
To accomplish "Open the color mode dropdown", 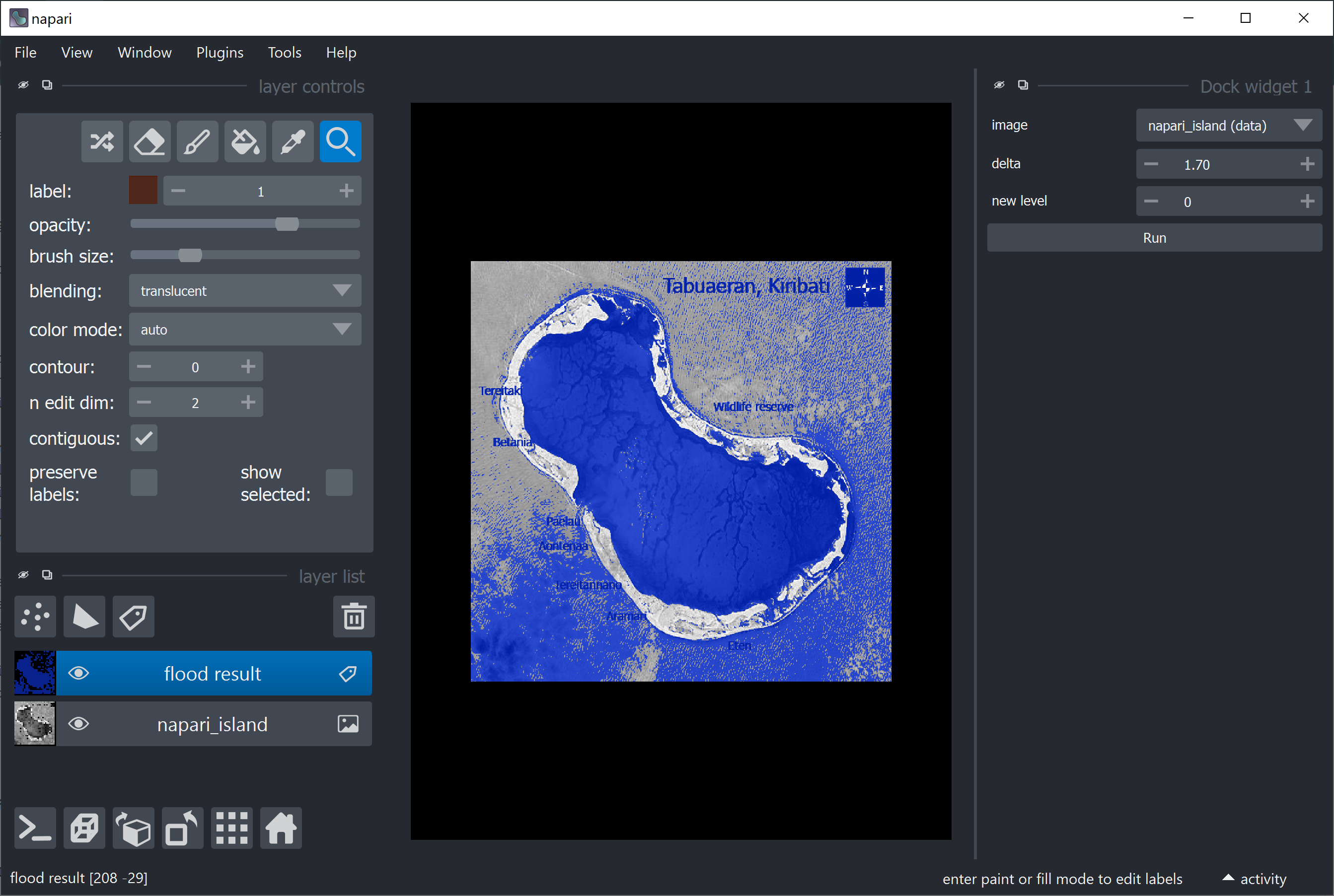I will 245,330.
